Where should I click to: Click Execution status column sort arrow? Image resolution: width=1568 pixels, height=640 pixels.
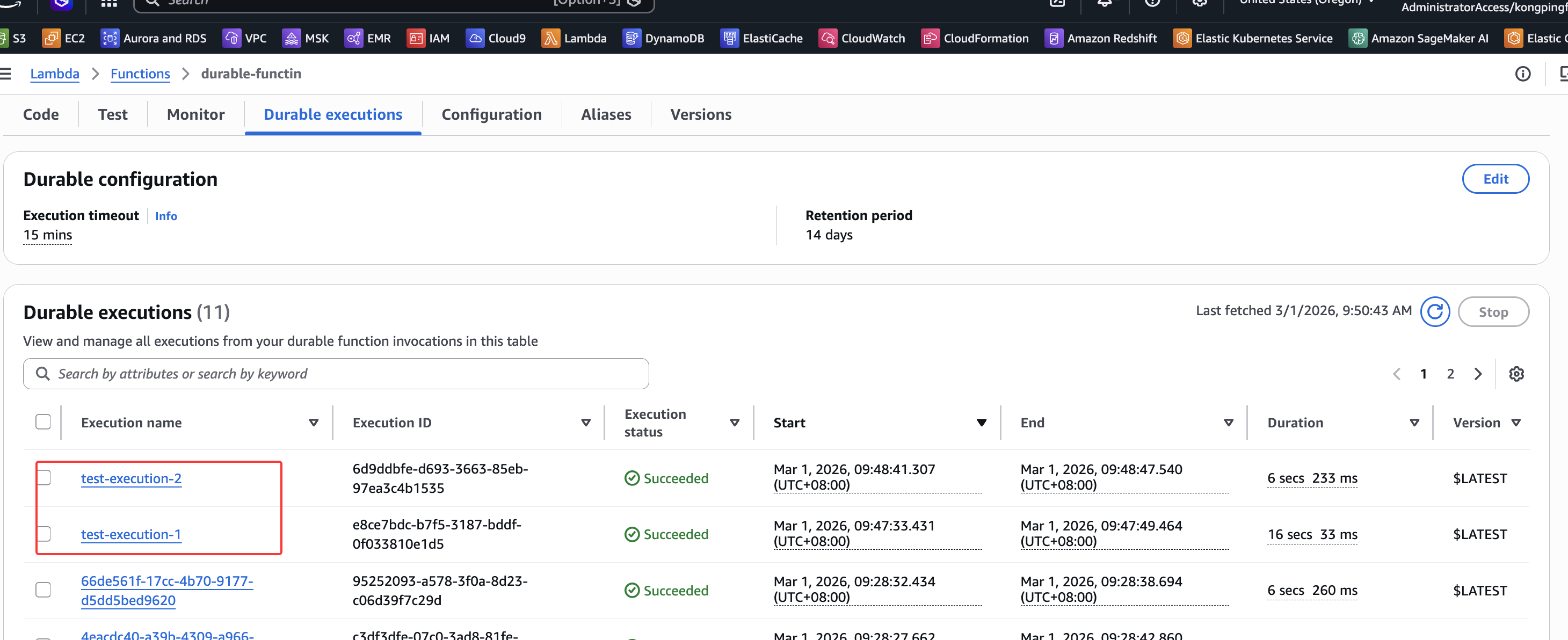[x=734, y=422]
